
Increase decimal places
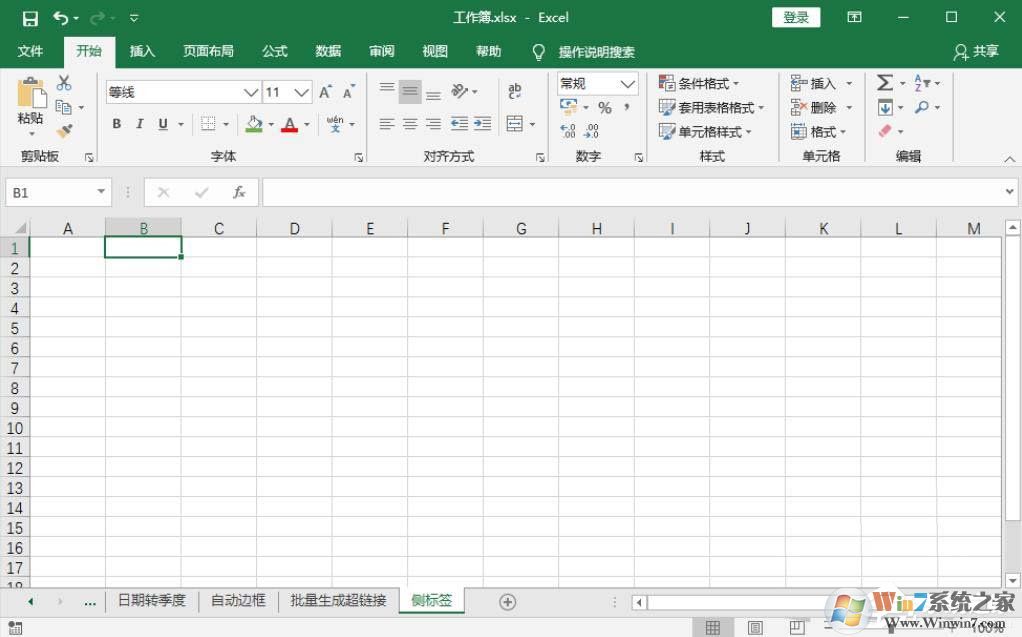[568, 128]
